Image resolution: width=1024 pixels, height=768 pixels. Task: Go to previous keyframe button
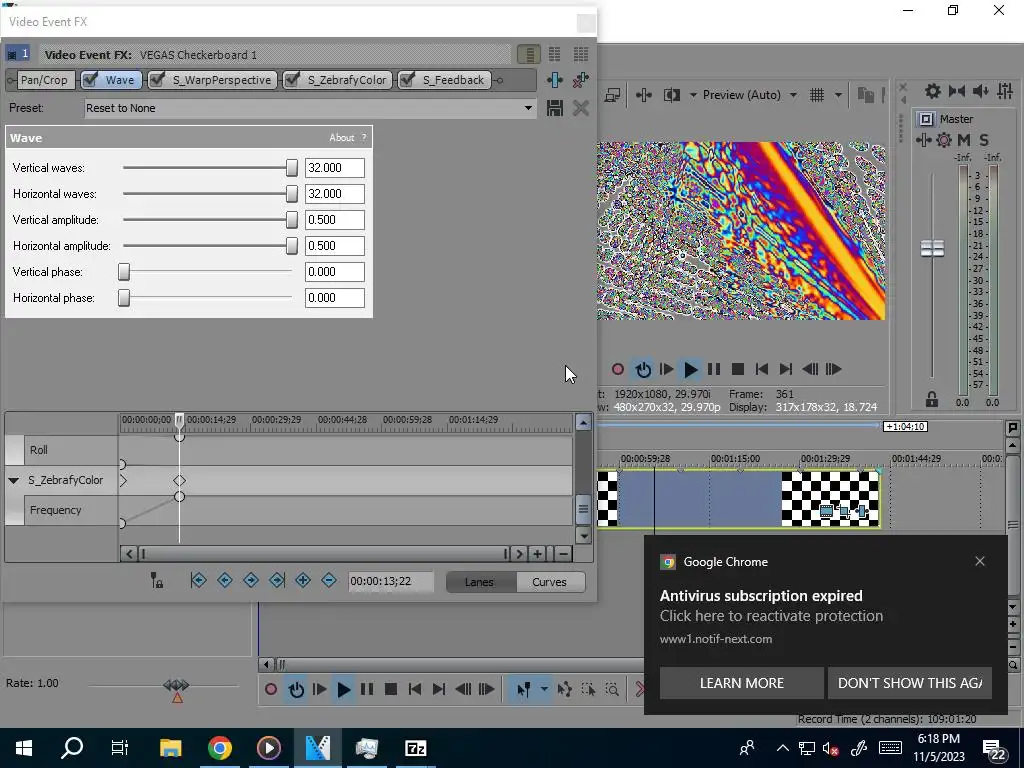pos(225,580)
